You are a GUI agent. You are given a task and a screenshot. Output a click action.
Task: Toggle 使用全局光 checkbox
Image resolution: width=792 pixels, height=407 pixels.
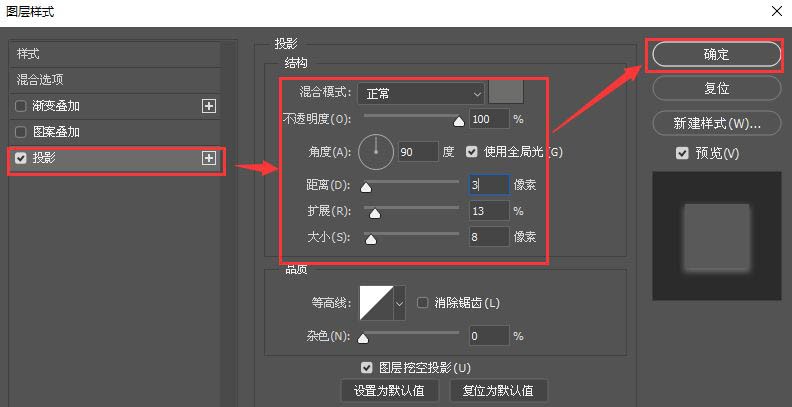tap(472, 152)
